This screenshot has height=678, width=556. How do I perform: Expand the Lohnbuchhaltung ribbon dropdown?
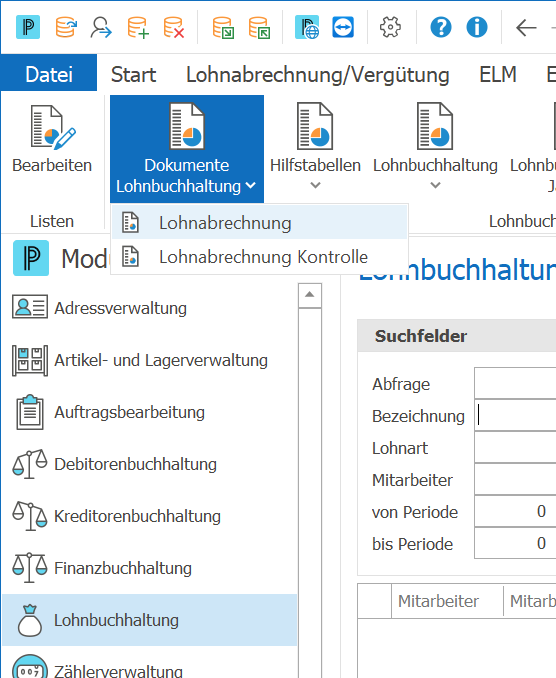point(435,147)
